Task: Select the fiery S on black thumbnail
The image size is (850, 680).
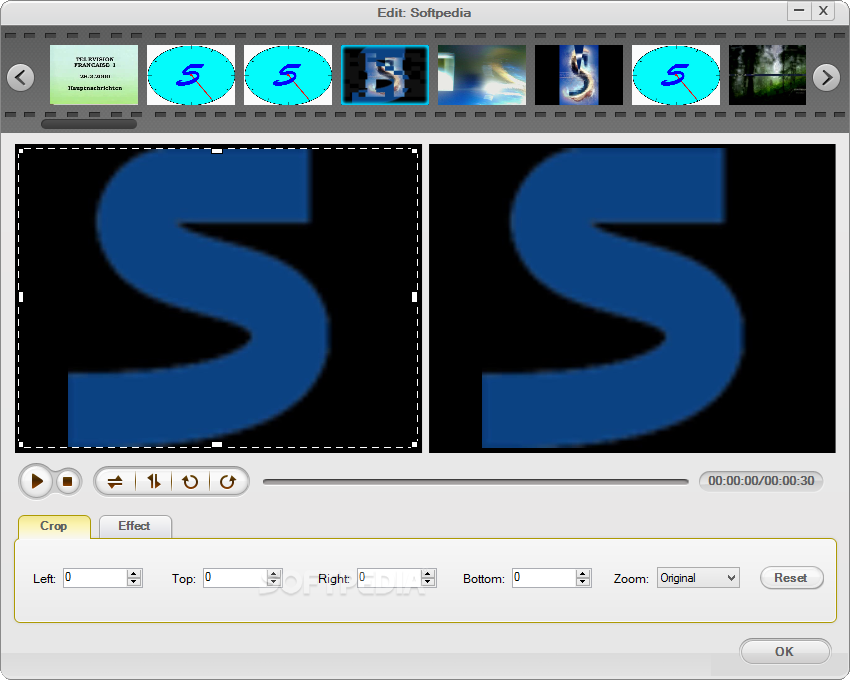Action: pos(579,75)
